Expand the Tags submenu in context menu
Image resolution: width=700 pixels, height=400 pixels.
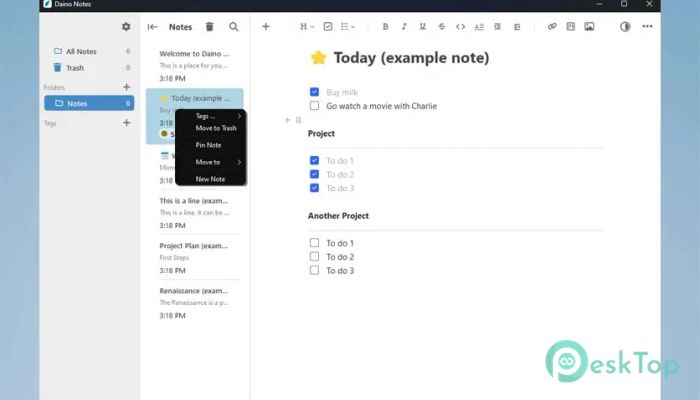[210, 116]
